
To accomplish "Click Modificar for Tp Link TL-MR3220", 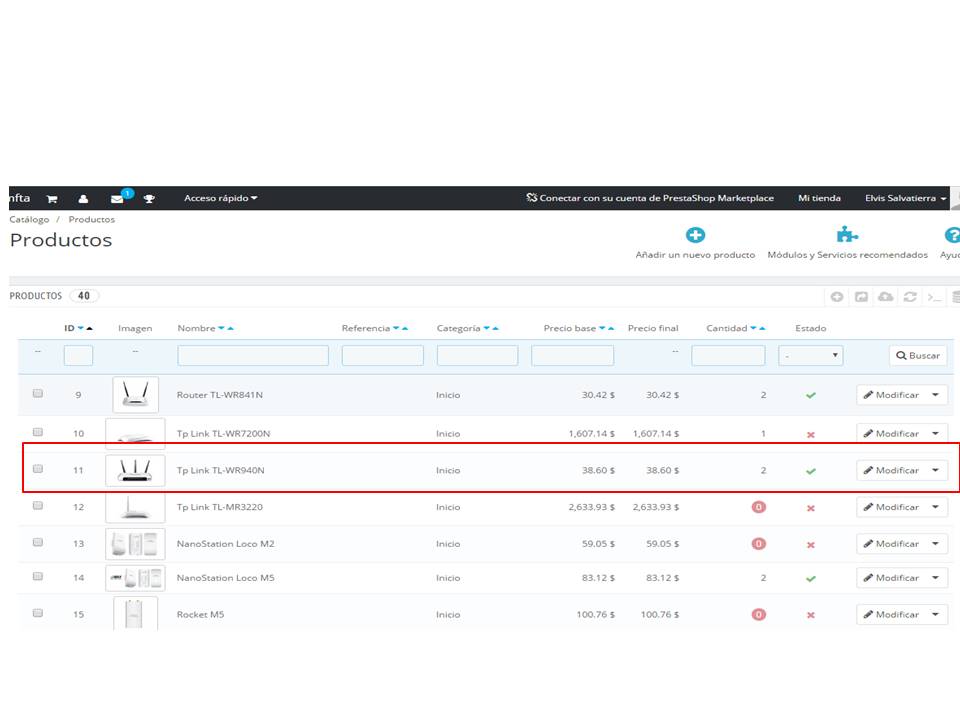I will click(x=891, y=507).
